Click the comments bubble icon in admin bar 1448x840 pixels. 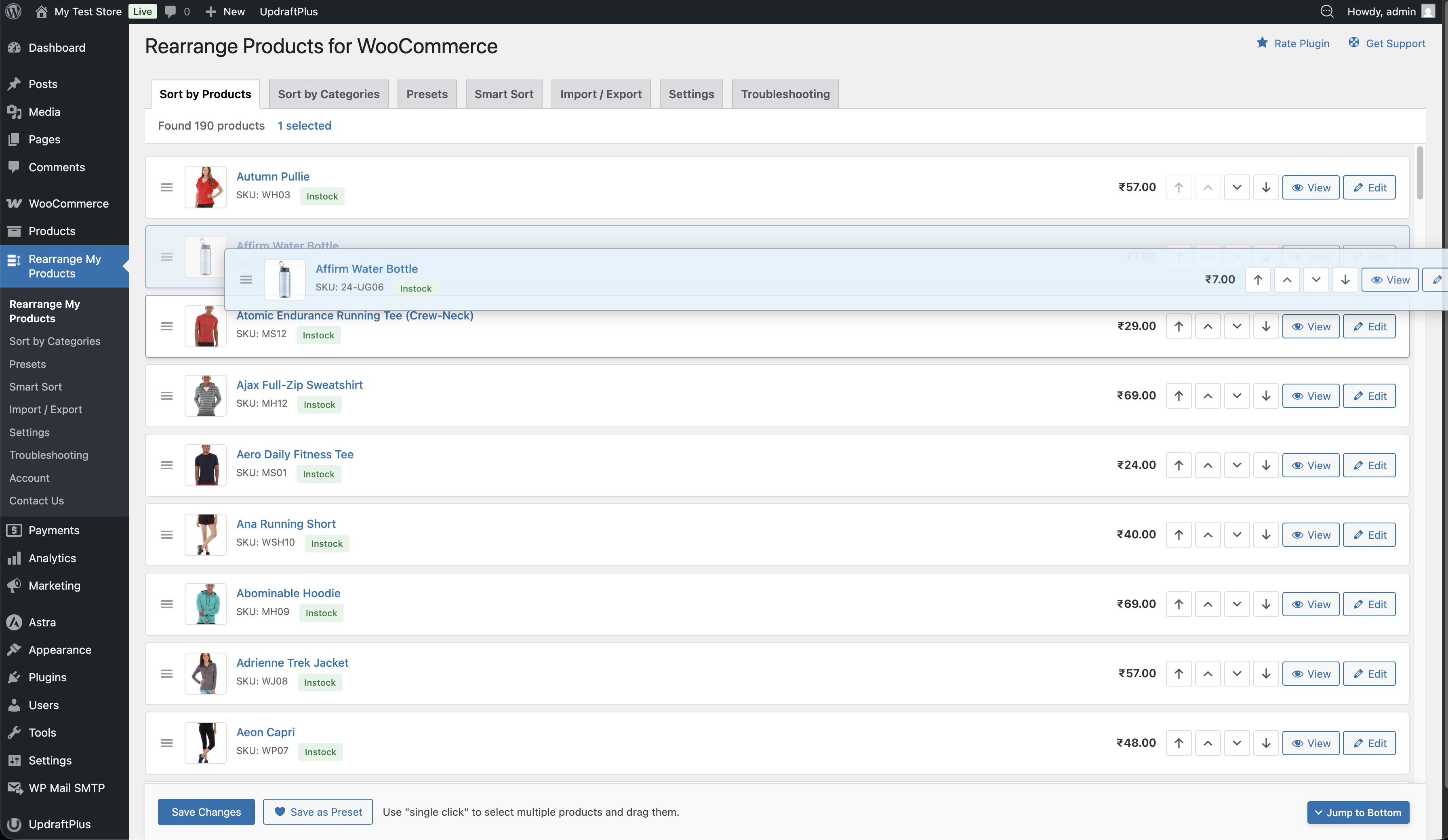170,11
